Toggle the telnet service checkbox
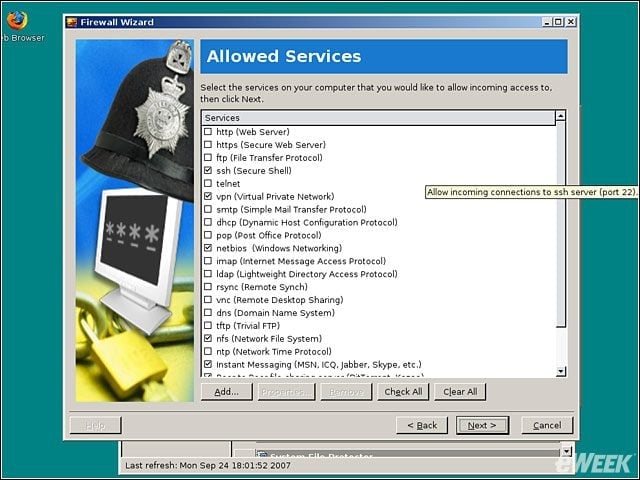Image resolution: width=640 pixels, height=480 pixels. click(208, 183)
